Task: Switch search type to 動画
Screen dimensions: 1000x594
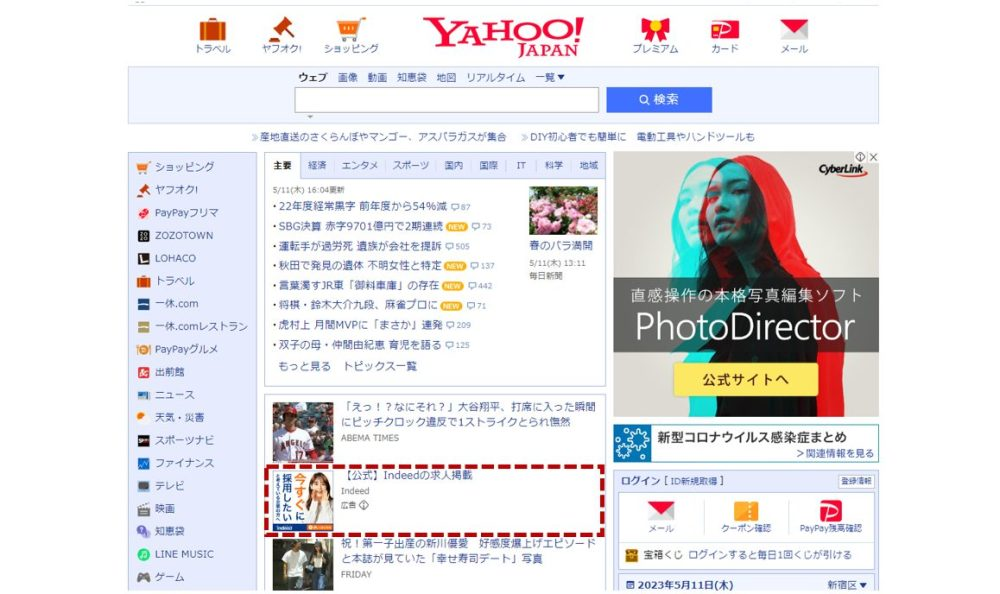Action: pos(377,77)
